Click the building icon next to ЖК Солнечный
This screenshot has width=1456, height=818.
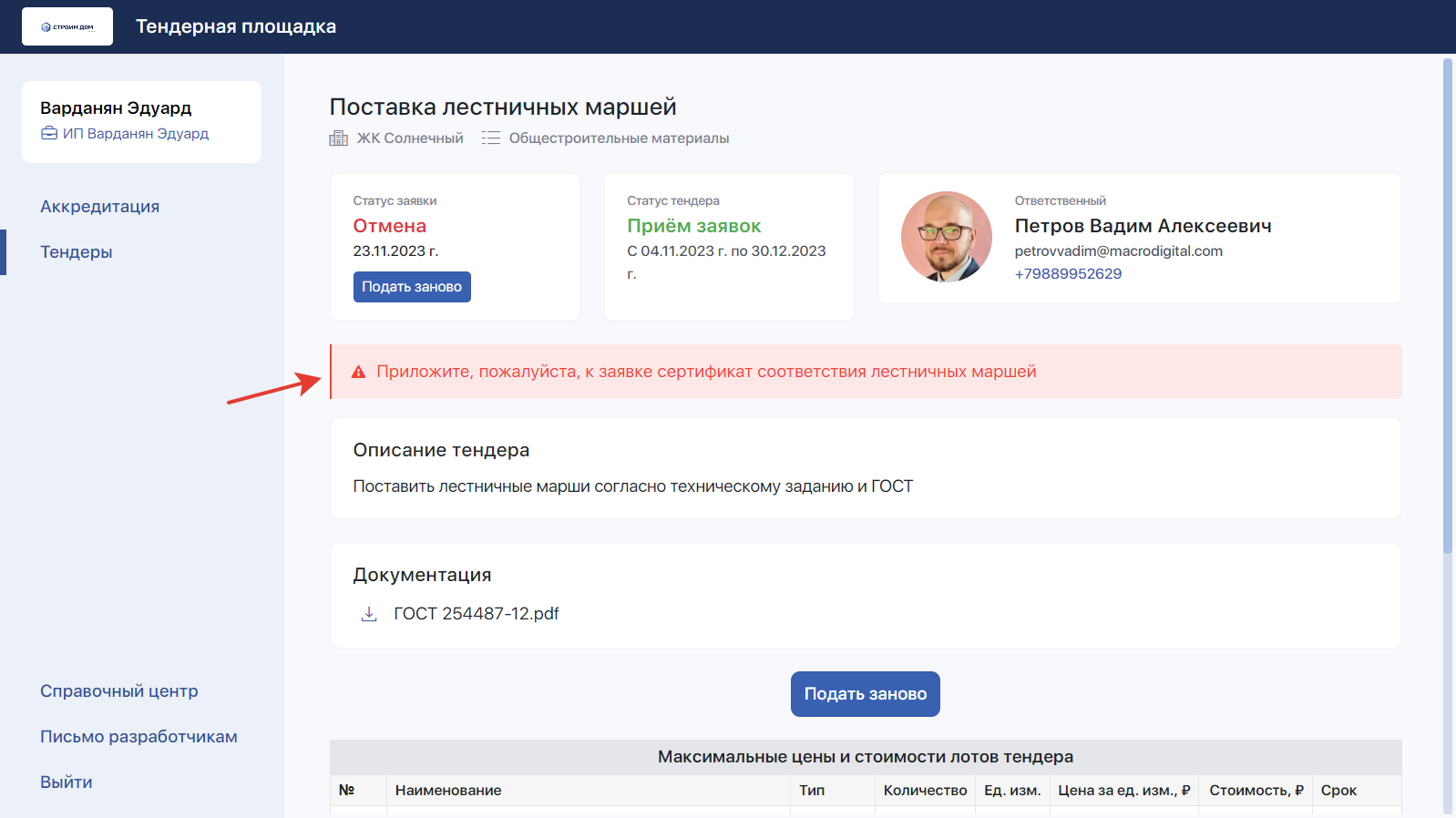(x=339, y=138)
